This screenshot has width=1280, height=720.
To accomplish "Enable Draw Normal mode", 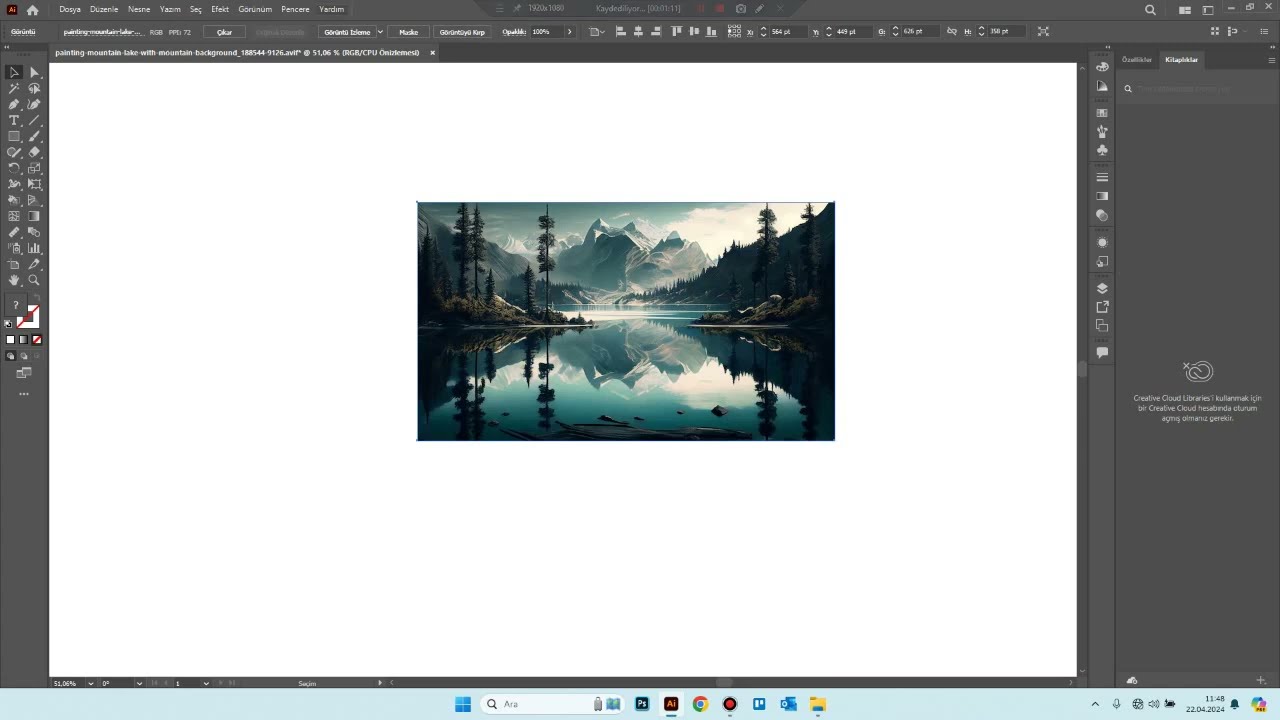I will [11, 356].
